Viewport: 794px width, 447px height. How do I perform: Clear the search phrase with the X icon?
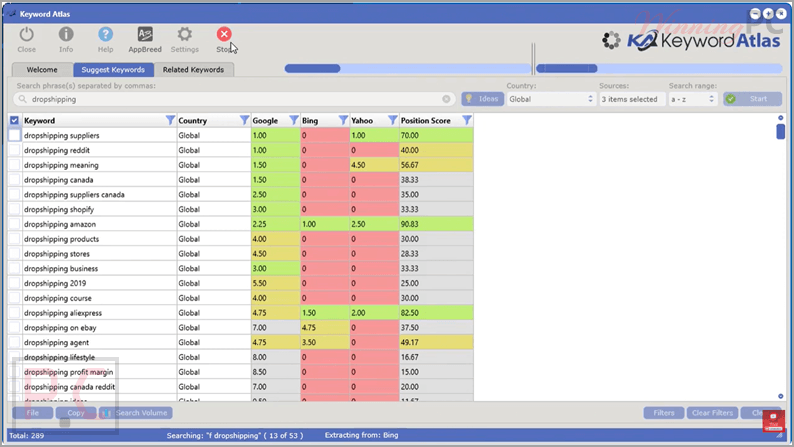click(446, 99)
